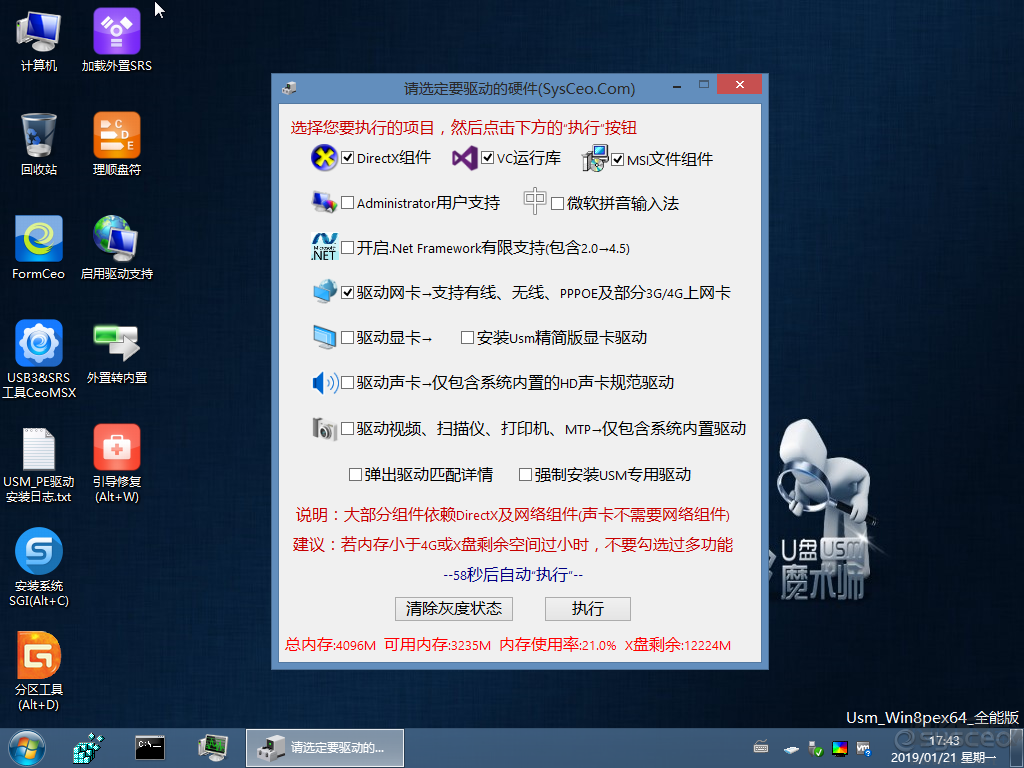Tick 强制安装USM专用驱动 checkbox
Viewport: 1024px width, 768px height.
click(x=525, y=475)
